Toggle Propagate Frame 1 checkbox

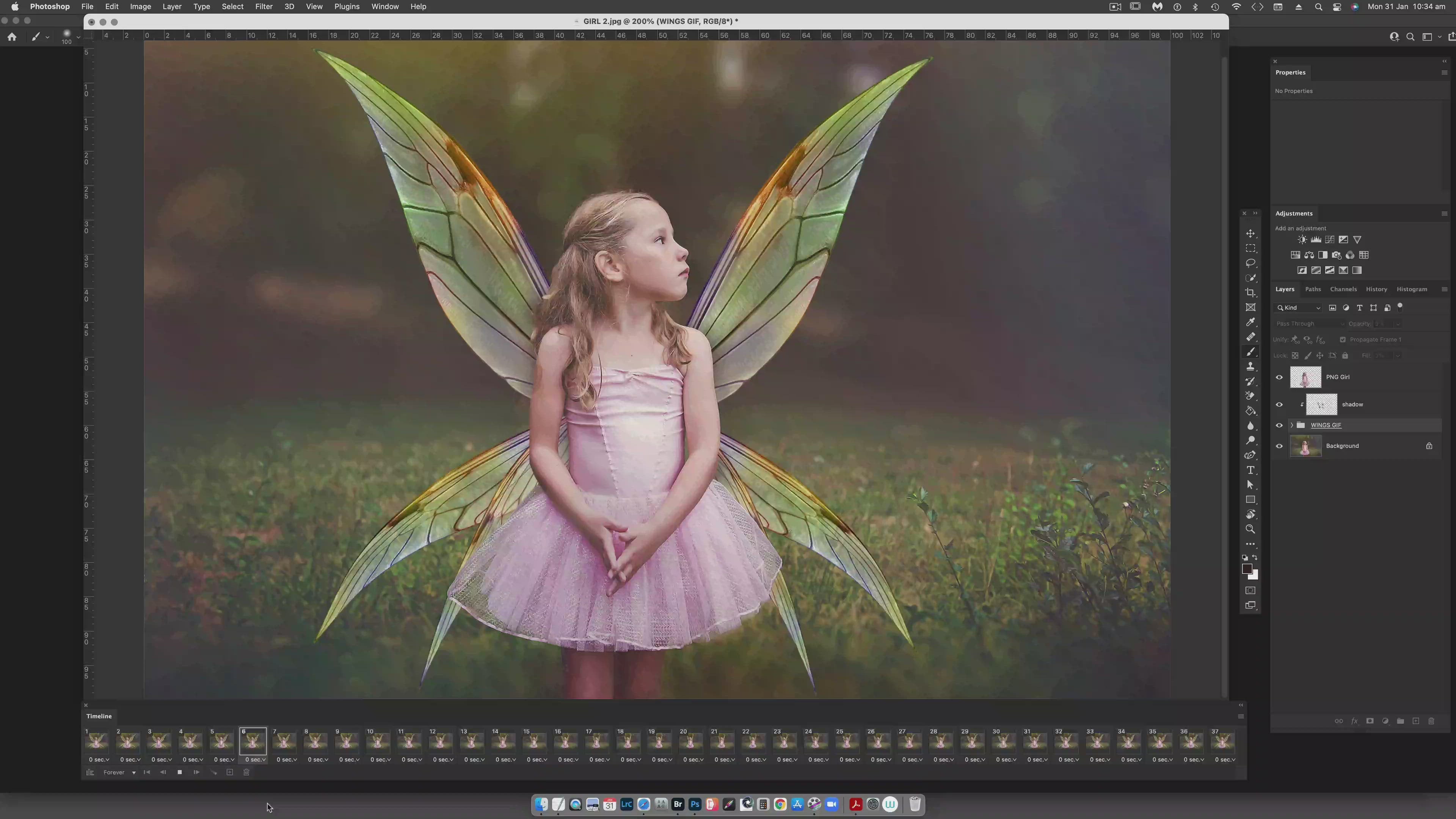point(1342,340)
